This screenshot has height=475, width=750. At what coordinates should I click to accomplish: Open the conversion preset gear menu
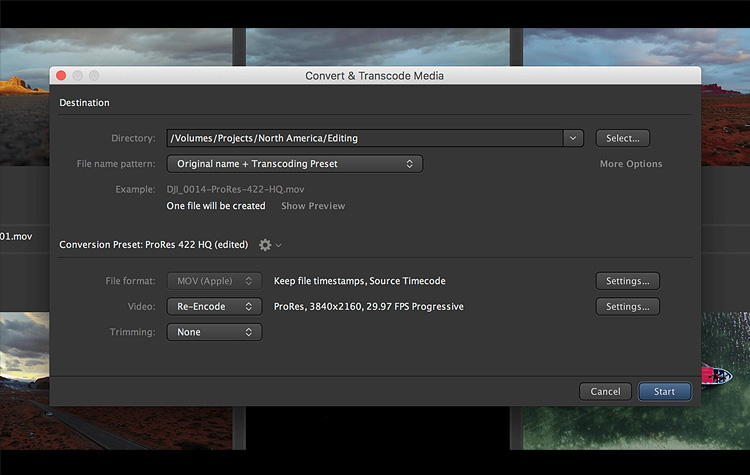tap(270, 245)
